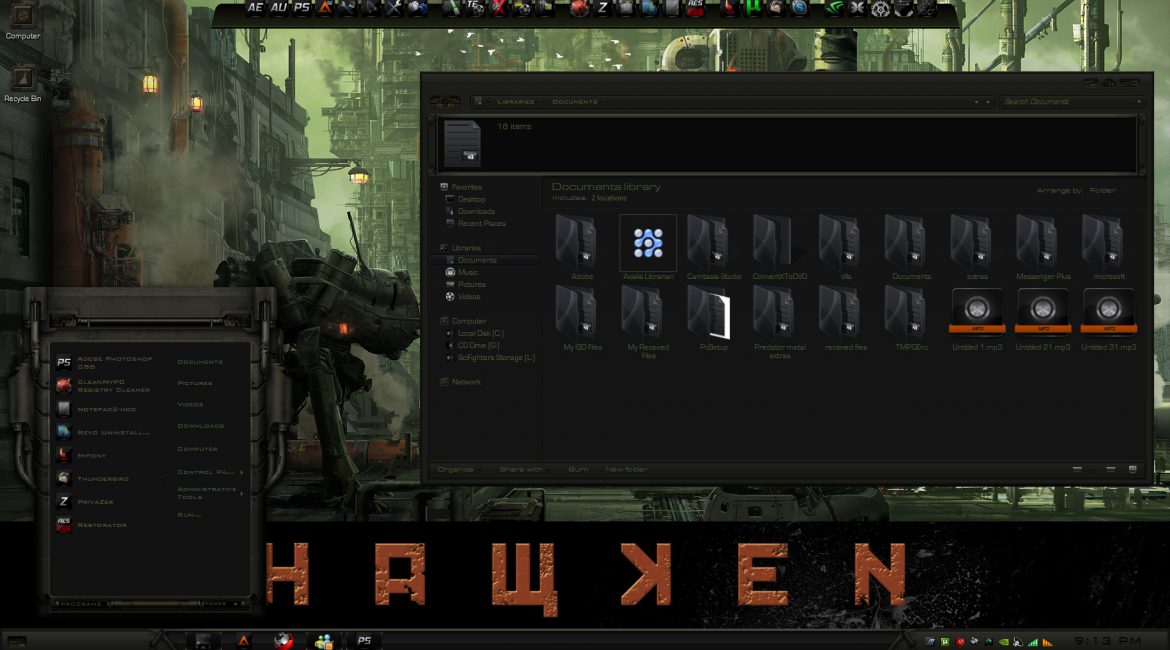Open the address bar history dropdown

(x=977, y=101)
